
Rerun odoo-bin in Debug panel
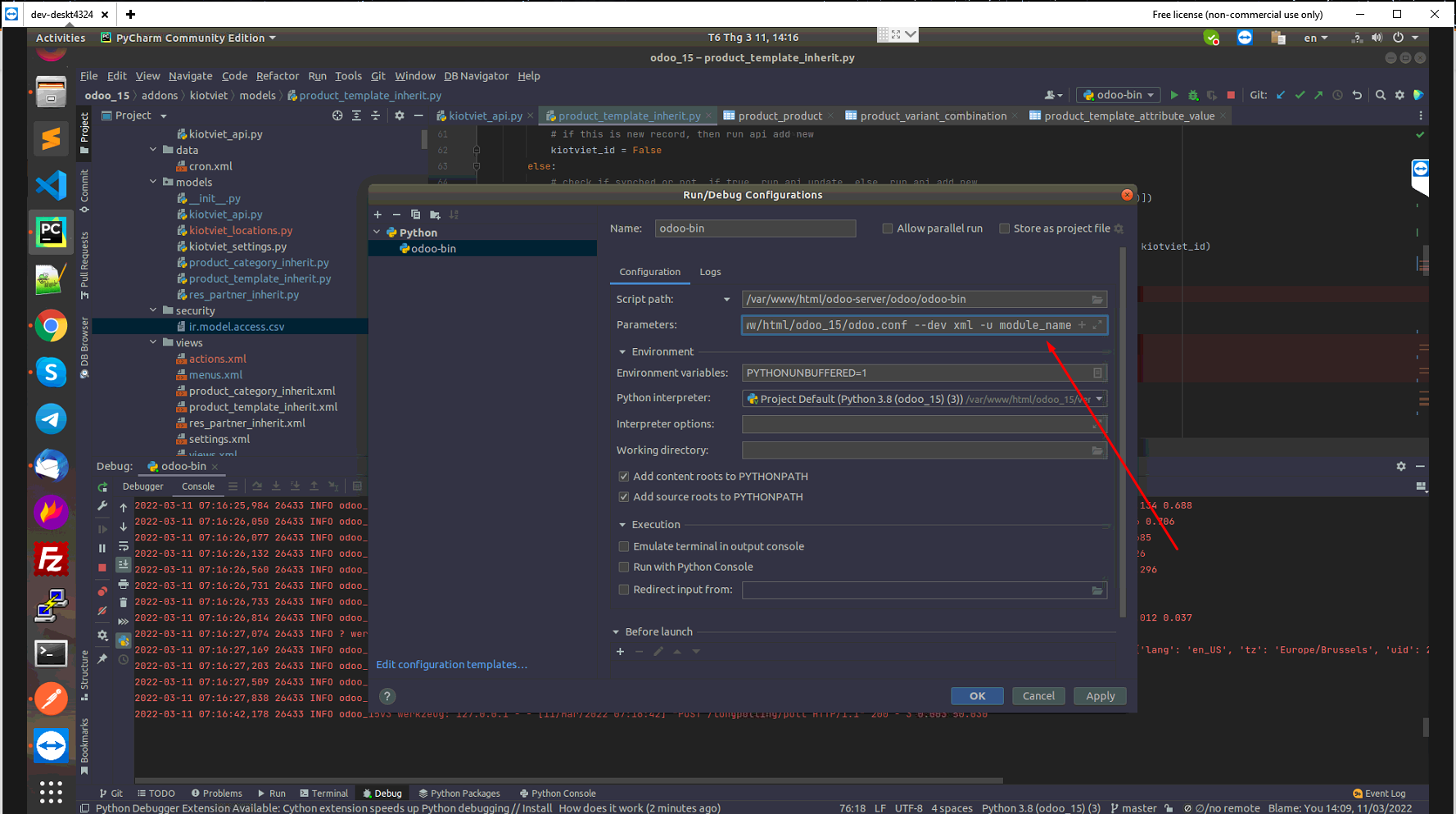(x=102, y=487)
